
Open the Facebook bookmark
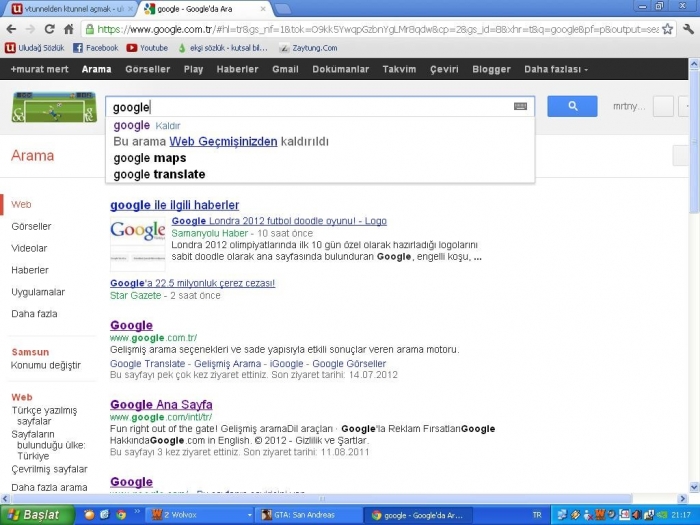96,48
